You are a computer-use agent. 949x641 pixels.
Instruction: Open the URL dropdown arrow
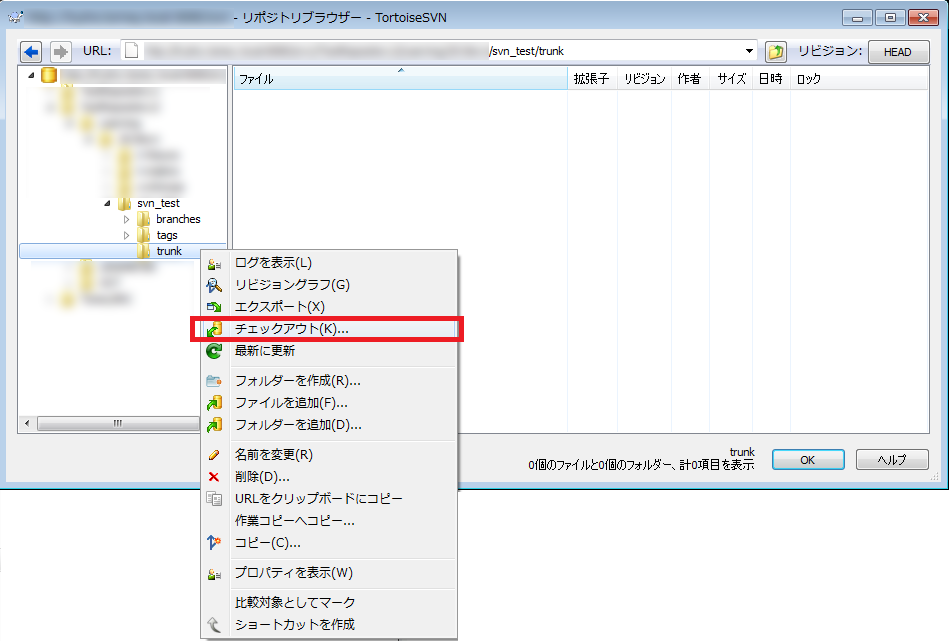749,51
